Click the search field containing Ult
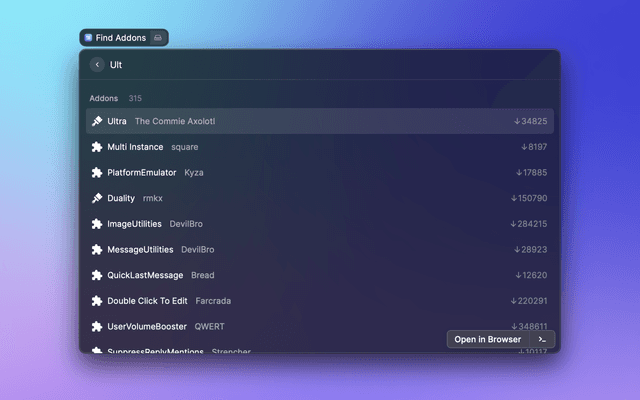Viewport: 640px width, 400px height. (x=320, y=65)
